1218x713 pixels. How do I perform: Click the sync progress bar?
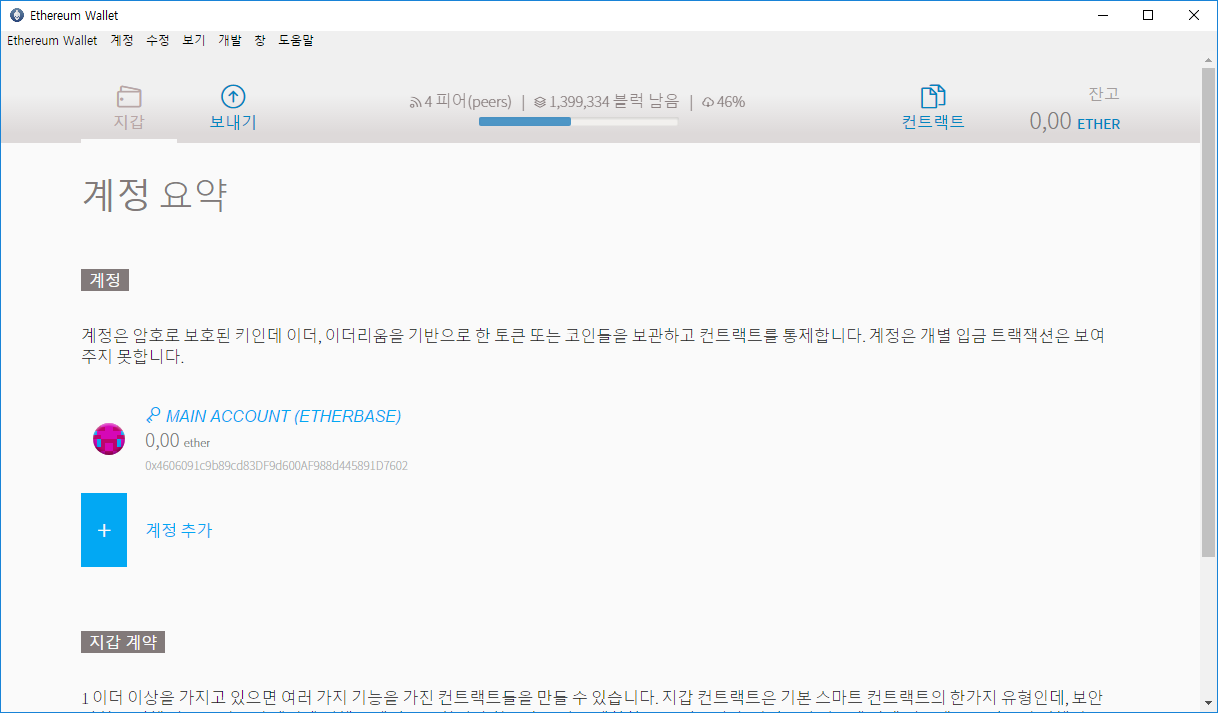578,122
